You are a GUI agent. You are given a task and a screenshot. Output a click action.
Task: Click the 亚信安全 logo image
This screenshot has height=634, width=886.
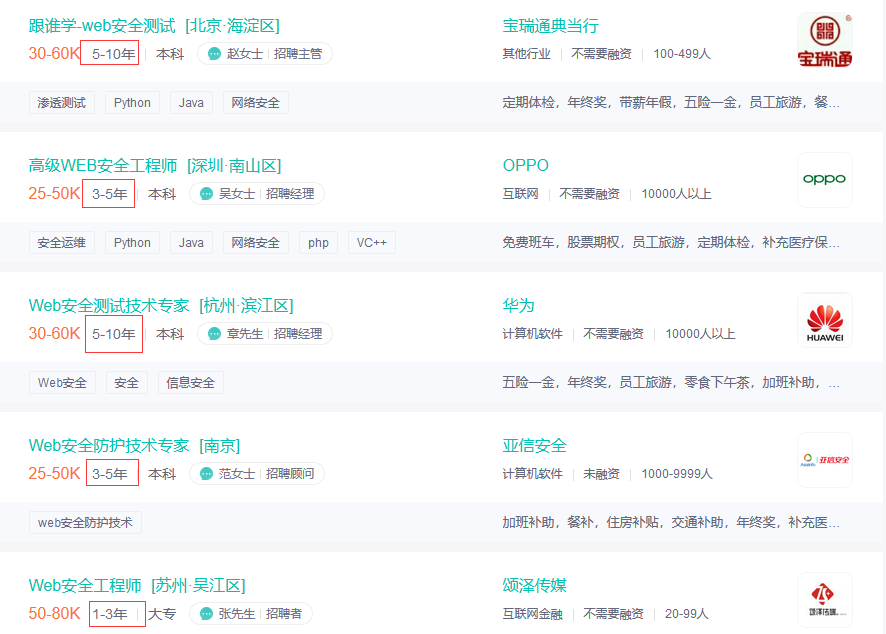[824, 460]
